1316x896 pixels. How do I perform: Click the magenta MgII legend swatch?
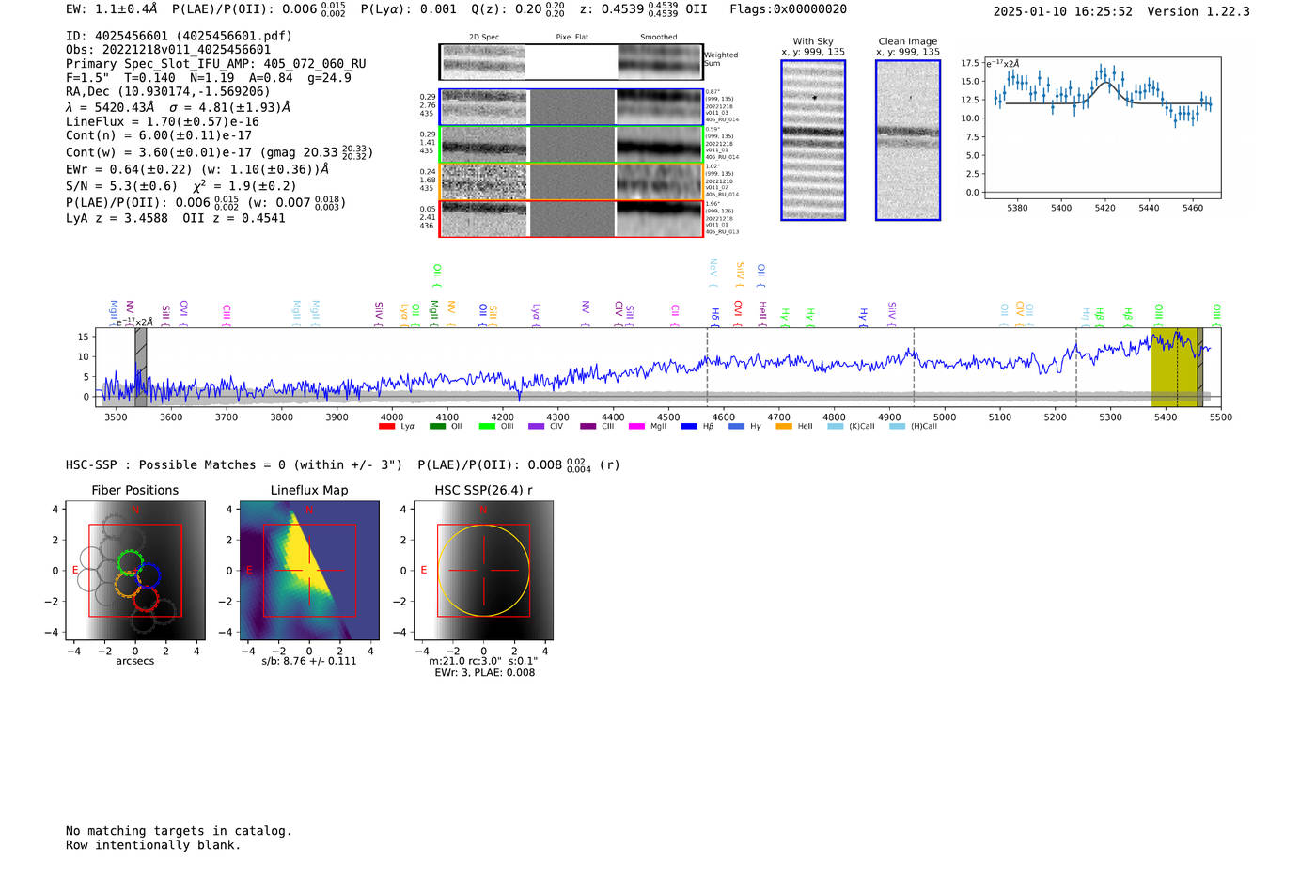tap(636, 427)
